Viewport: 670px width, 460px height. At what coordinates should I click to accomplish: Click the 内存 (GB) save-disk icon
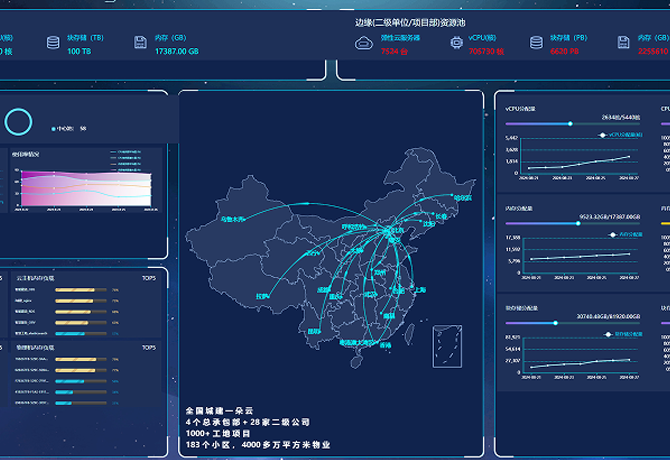click(x=140, y=43)
